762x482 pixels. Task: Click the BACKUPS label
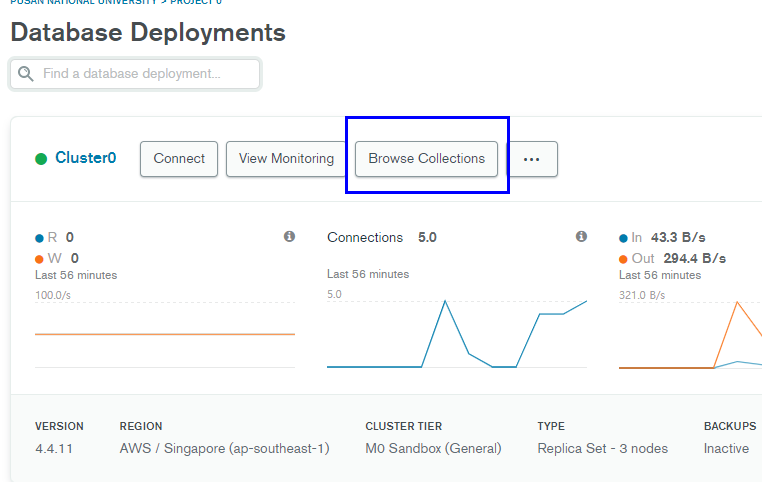point(730,426)
